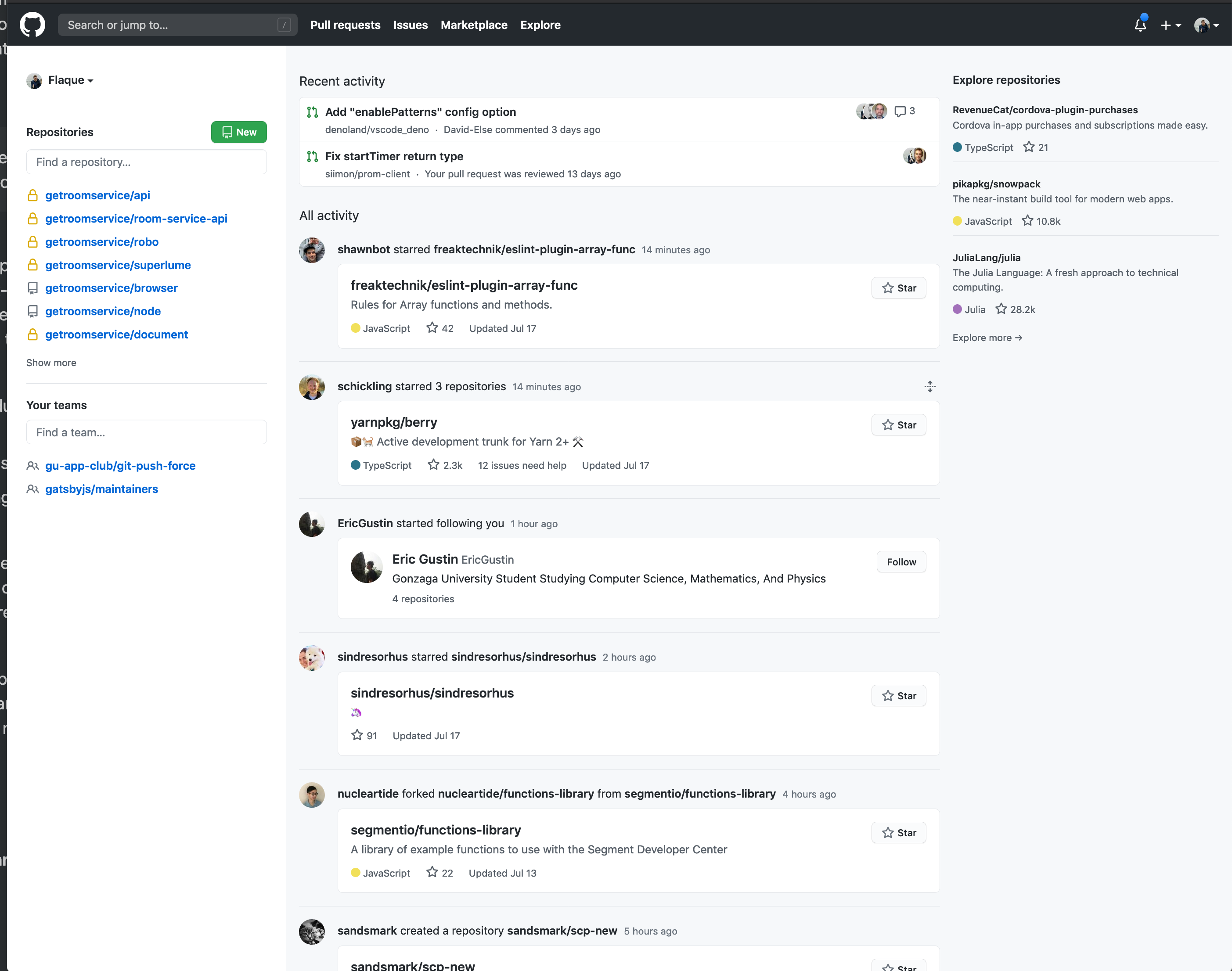Click star count 10.8k on pikapkg/snowpack
The image size is (1232, 971).
(x=1041, y=221)
